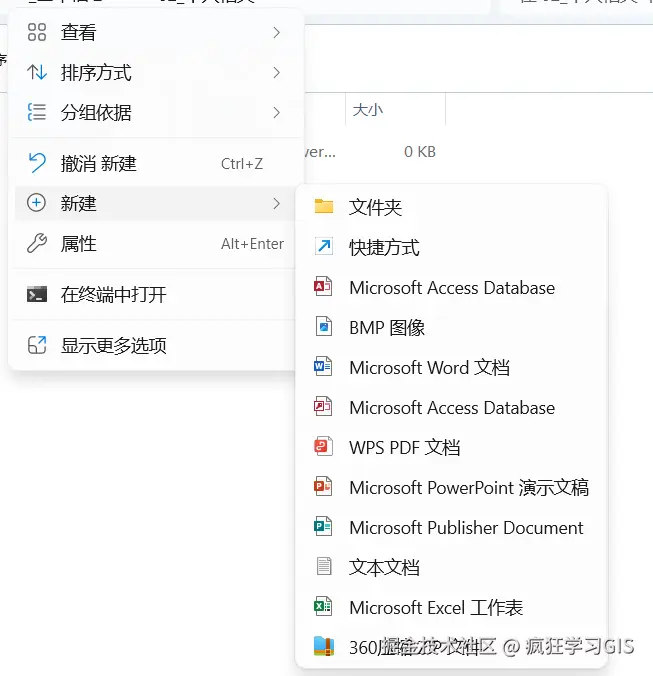This screenshot has width=653, height=676.
Task: Select 在终端中打开 menu entry
Action: 155,294
